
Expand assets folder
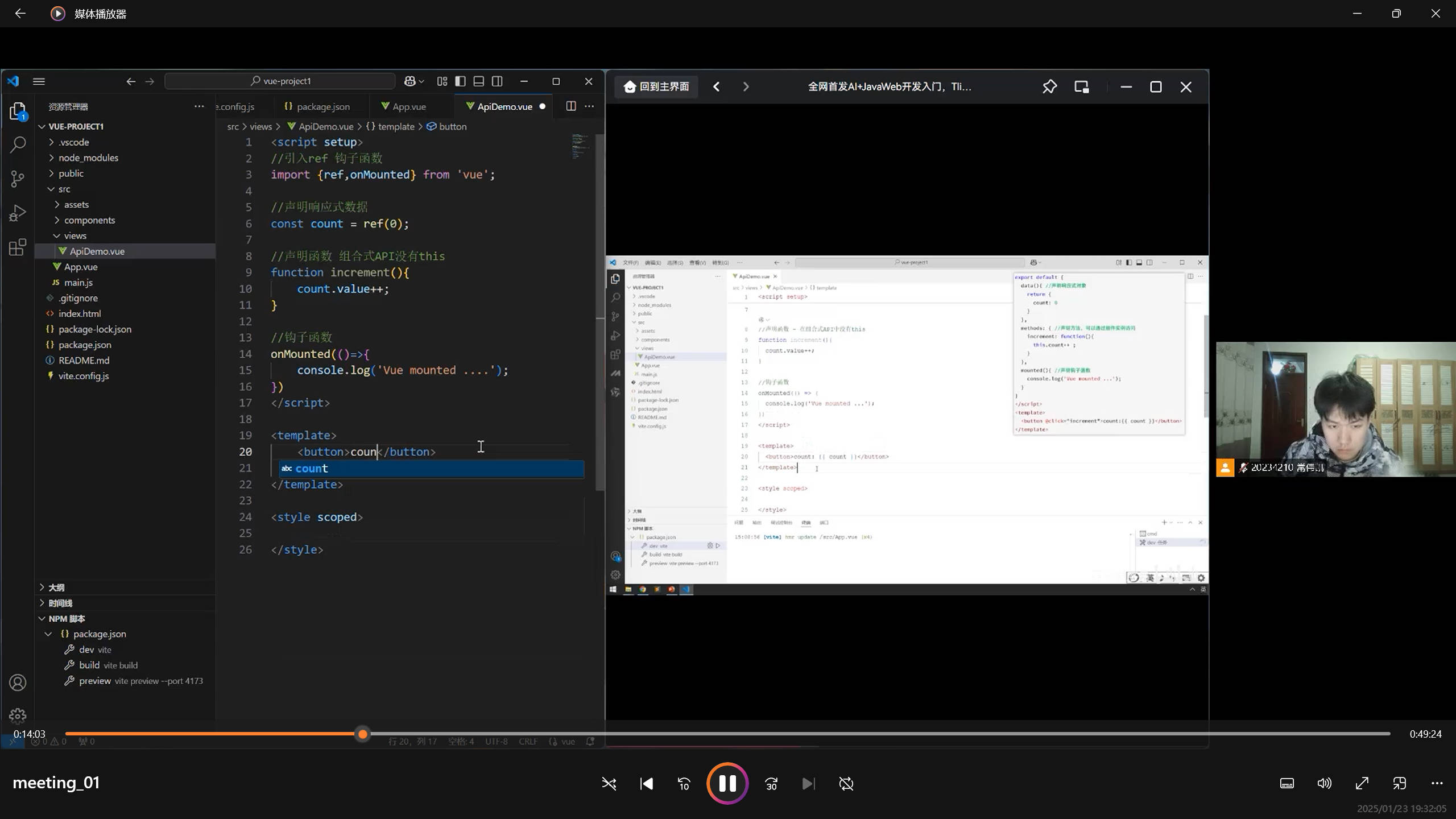(x=125, y=205)
